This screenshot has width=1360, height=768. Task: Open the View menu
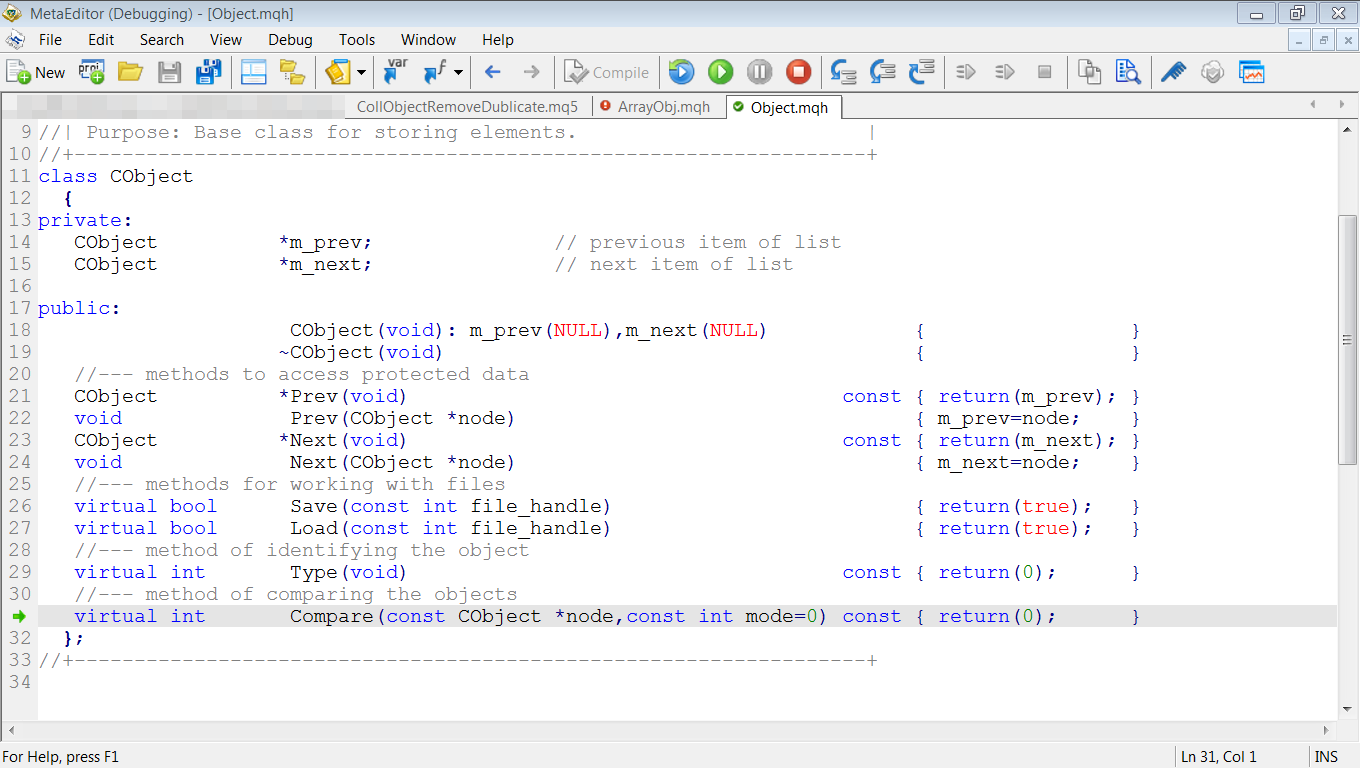(226, 40)
